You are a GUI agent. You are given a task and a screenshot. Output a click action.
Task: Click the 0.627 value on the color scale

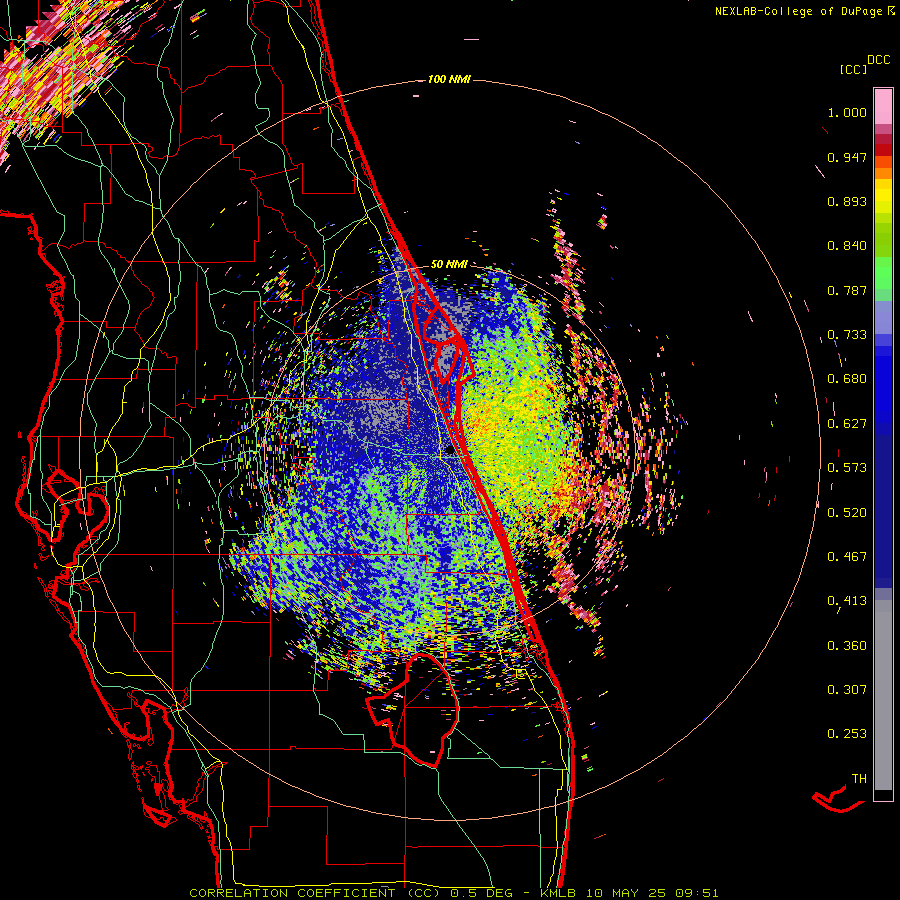[847, 424]
